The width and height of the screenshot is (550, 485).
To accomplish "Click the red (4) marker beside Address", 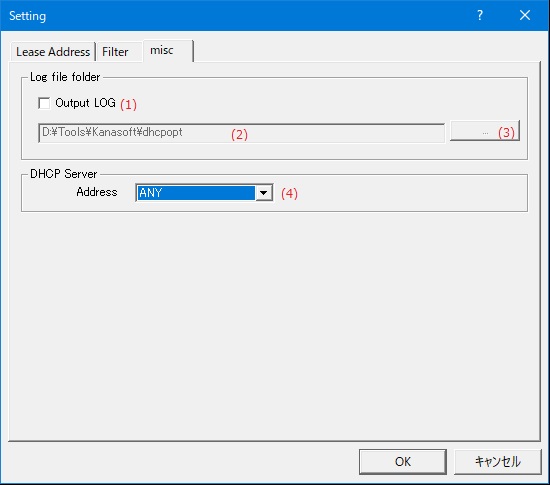I will 289,193.
